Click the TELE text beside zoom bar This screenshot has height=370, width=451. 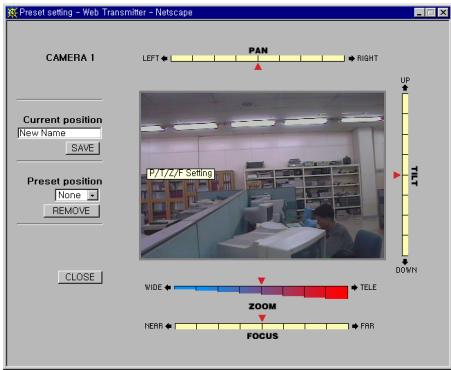point(368,287)
